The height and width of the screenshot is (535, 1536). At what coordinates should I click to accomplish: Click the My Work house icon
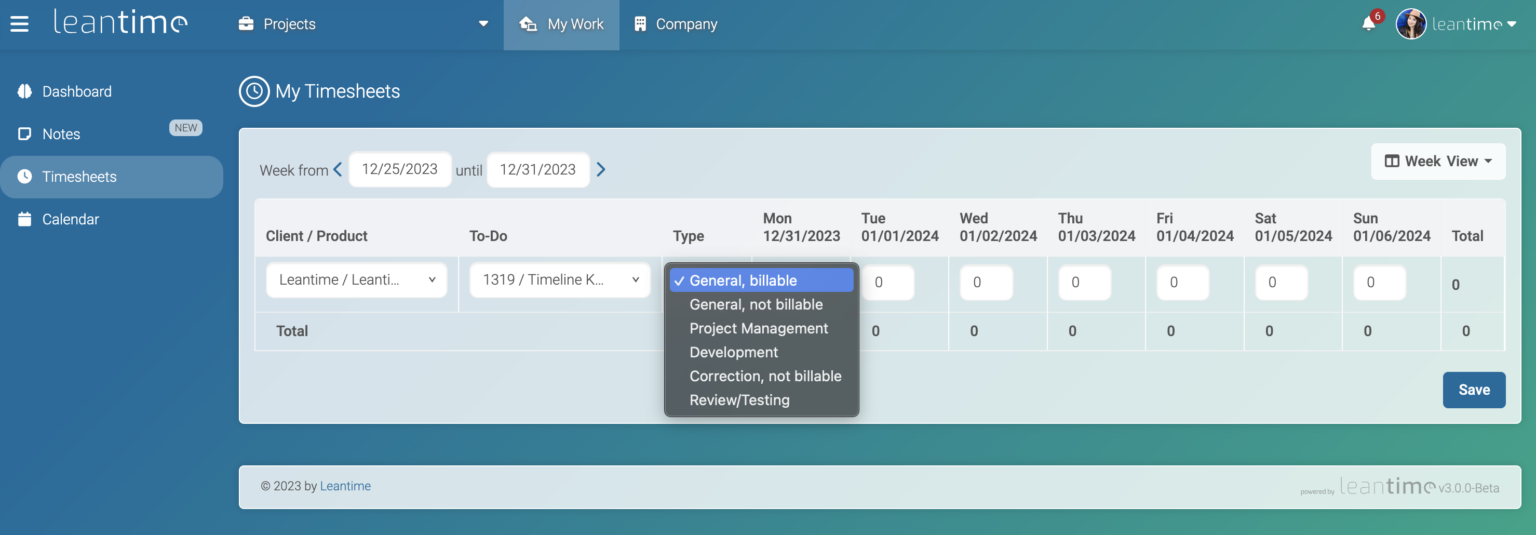529,24
